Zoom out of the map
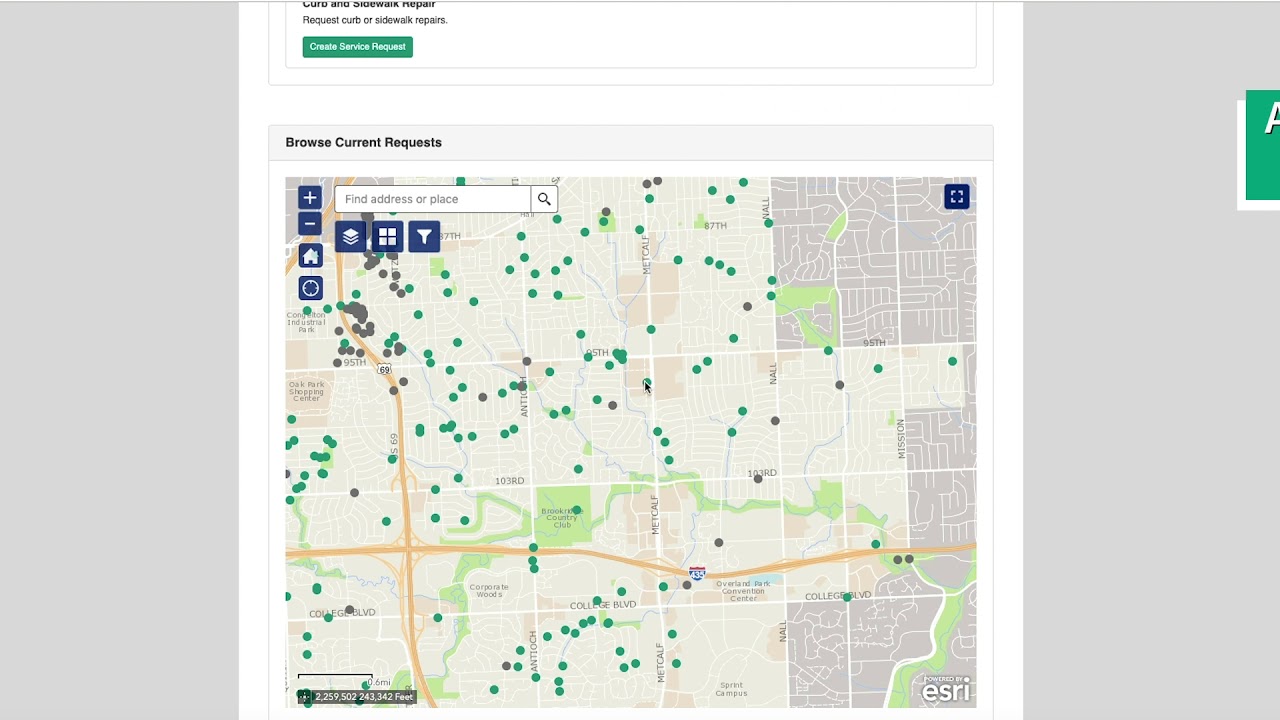 pos(309,224)
